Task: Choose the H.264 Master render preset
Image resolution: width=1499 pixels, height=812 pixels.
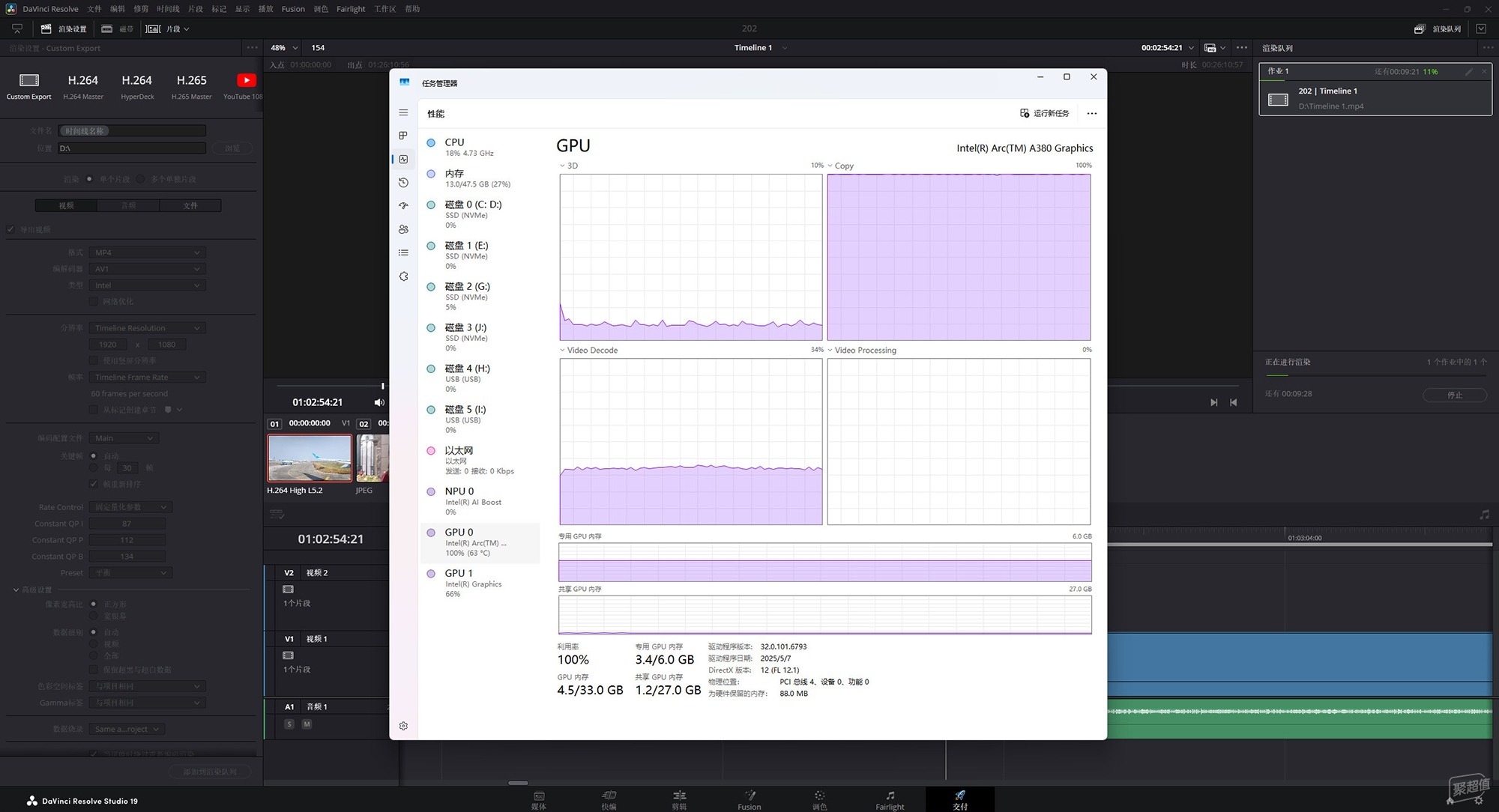Action: tap(83, 86)
